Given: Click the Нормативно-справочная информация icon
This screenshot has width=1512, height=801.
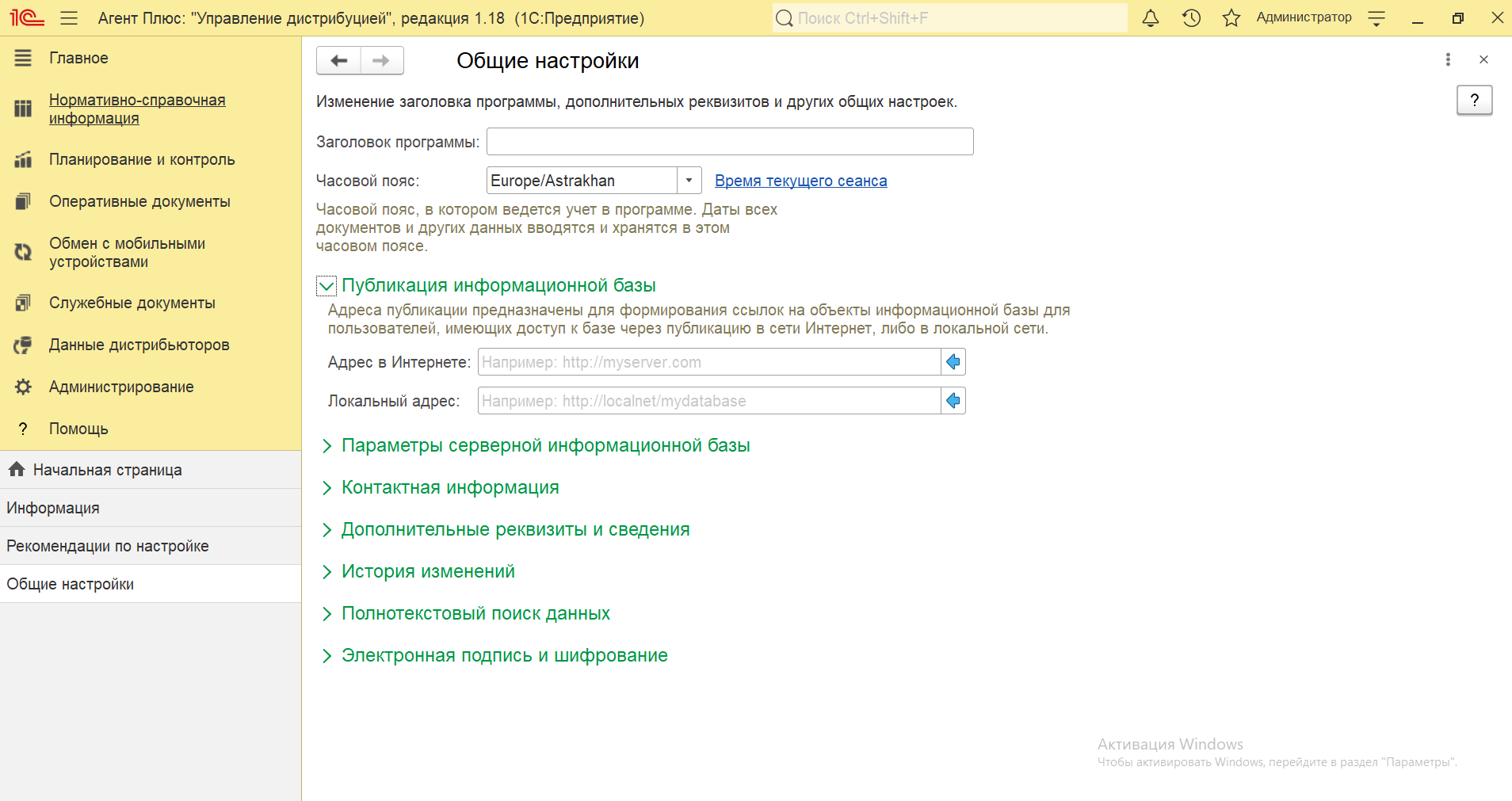Looking at the screenshot, I should [23, 109].
